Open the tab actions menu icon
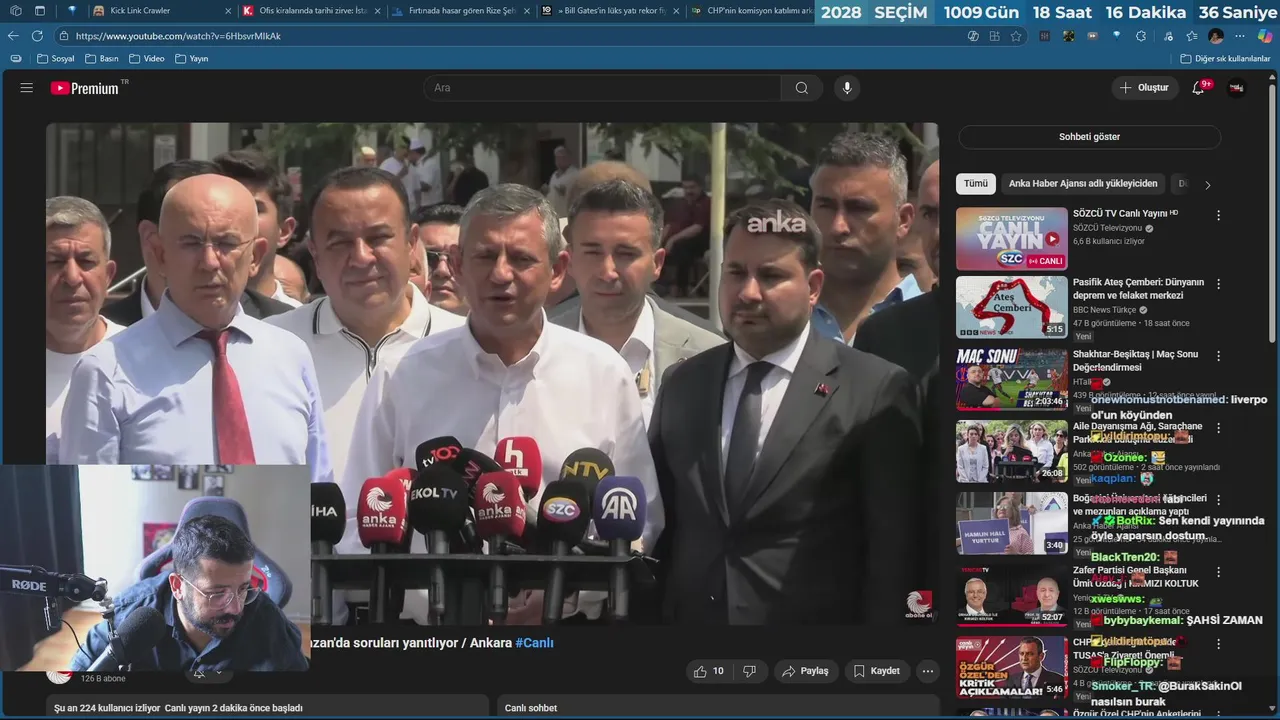1280x720 pixels. pyautogui.click(x=39, y=11)
